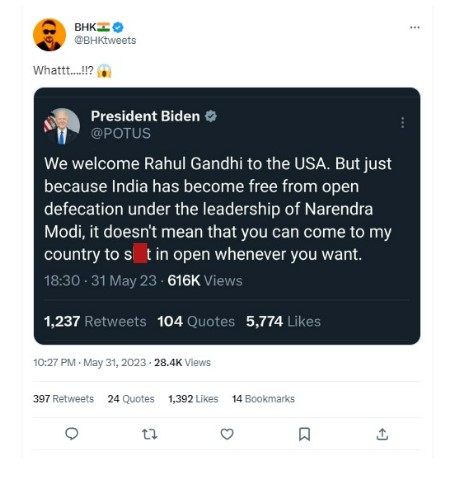Open BHK profile avatar picture
Viewport: 457px width, 483px height.
49,35
